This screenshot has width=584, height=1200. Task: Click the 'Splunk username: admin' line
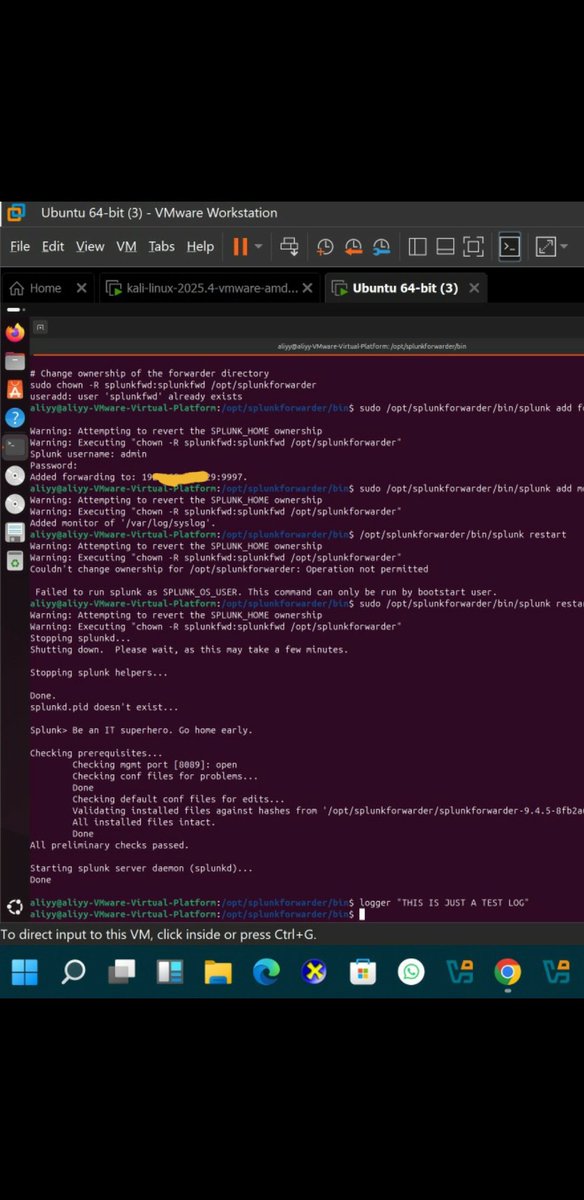coord(88,454)
